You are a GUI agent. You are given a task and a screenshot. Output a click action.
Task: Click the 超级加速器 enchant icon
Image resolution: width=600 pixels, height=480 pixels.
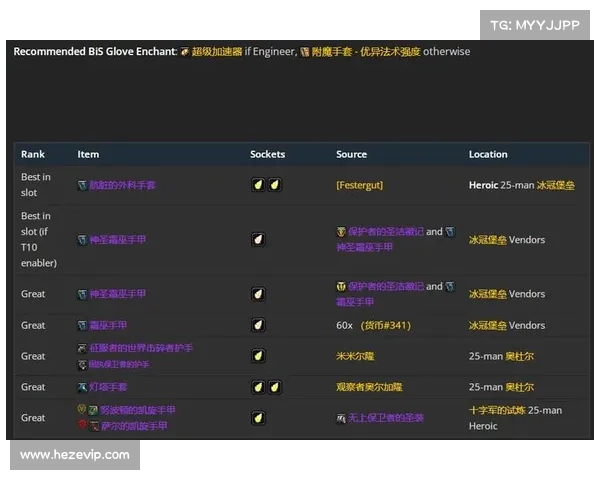pos(185,52)
